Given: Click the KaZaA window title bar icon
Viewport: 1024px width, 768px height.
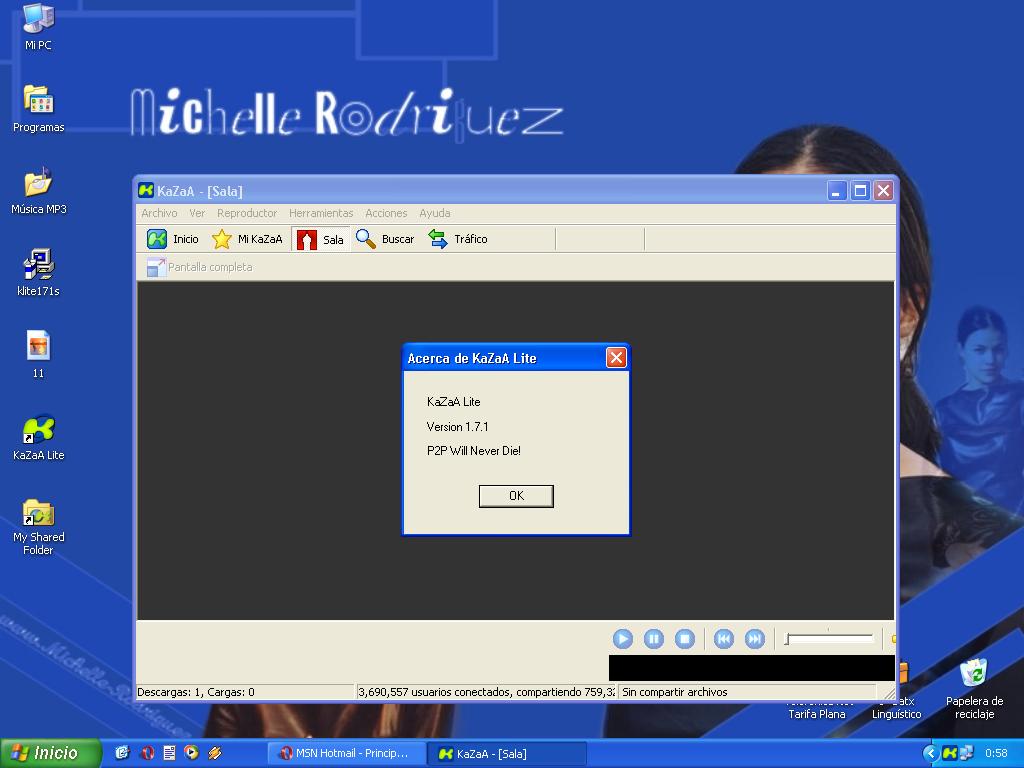Looking at the screenshot, I should coord(146,190).
